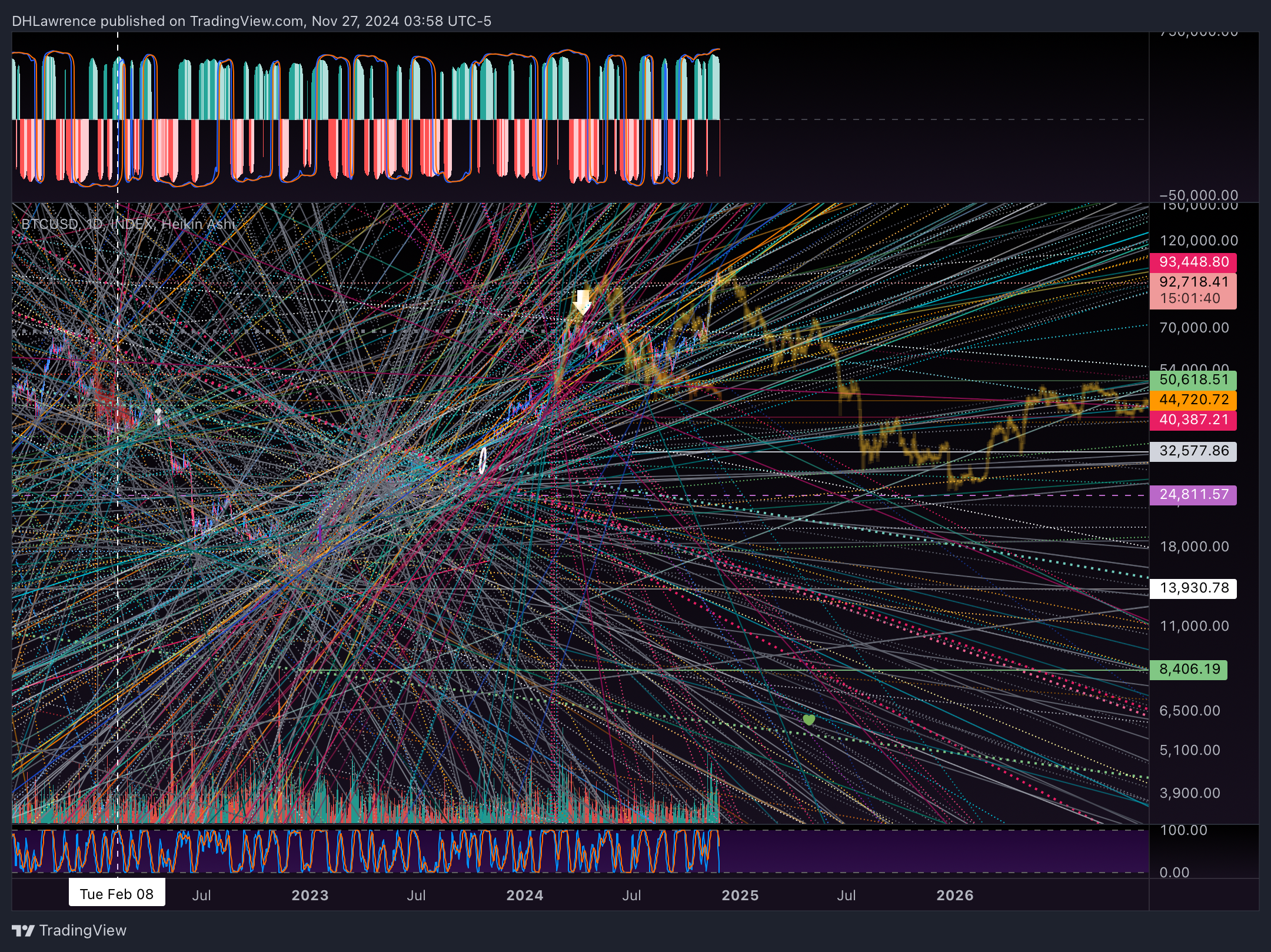Click the white down-arrow marker on chart

tap(583, 301)
